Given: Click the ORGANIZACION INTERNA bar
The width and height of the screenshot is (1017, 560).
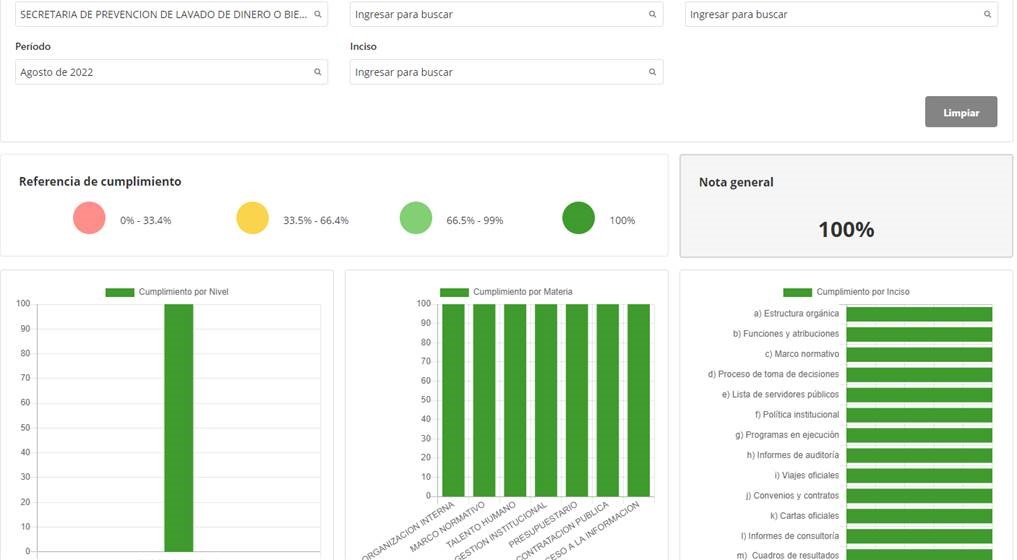Looking at the screenshot, I should point(453,400).
